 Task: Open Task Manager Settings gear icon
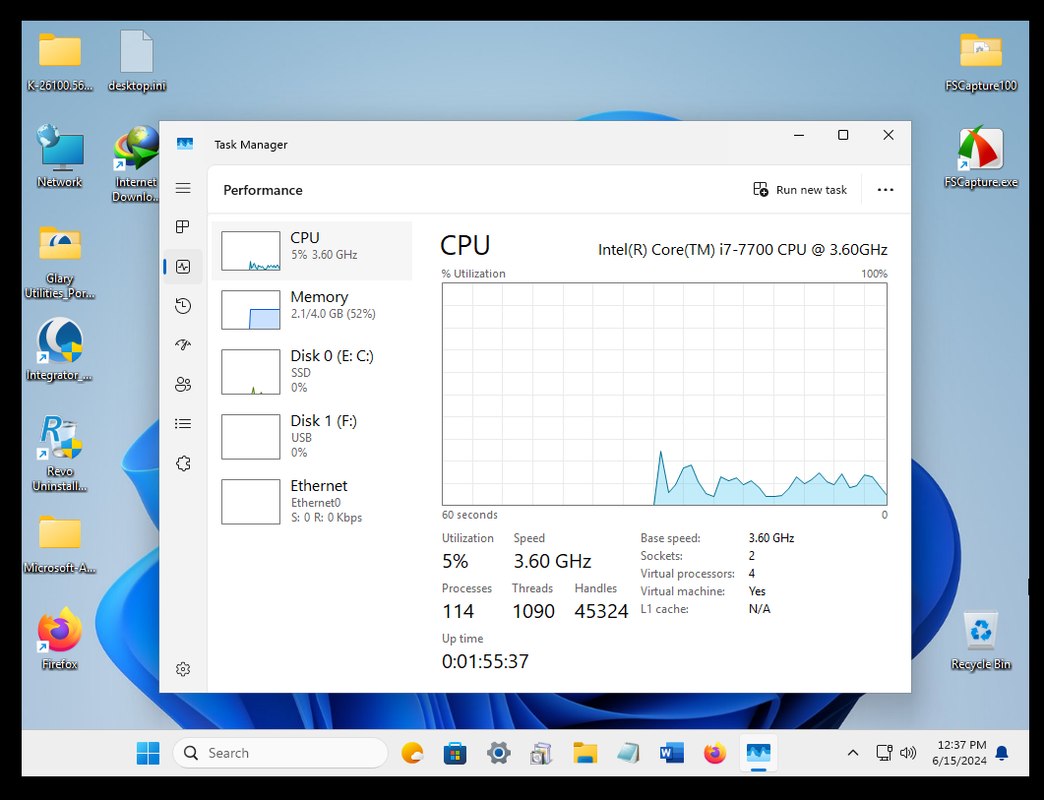pos(183,669)
